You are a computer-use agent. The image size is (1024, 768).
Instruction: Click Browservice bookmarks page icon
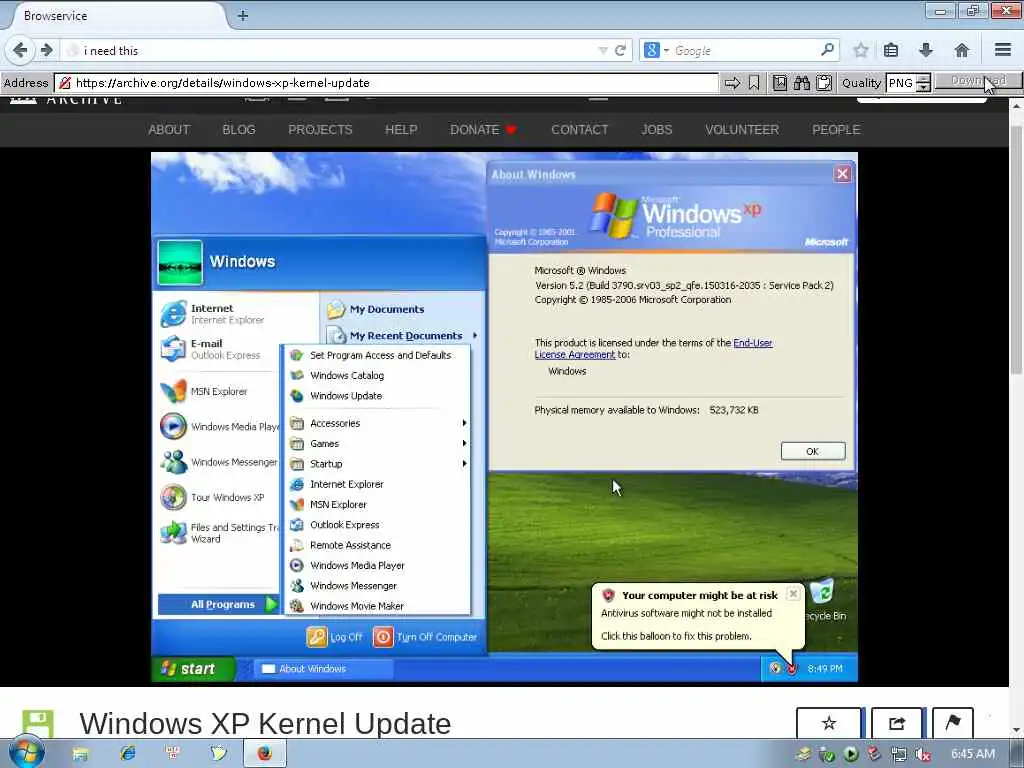[x=780, y=83]
